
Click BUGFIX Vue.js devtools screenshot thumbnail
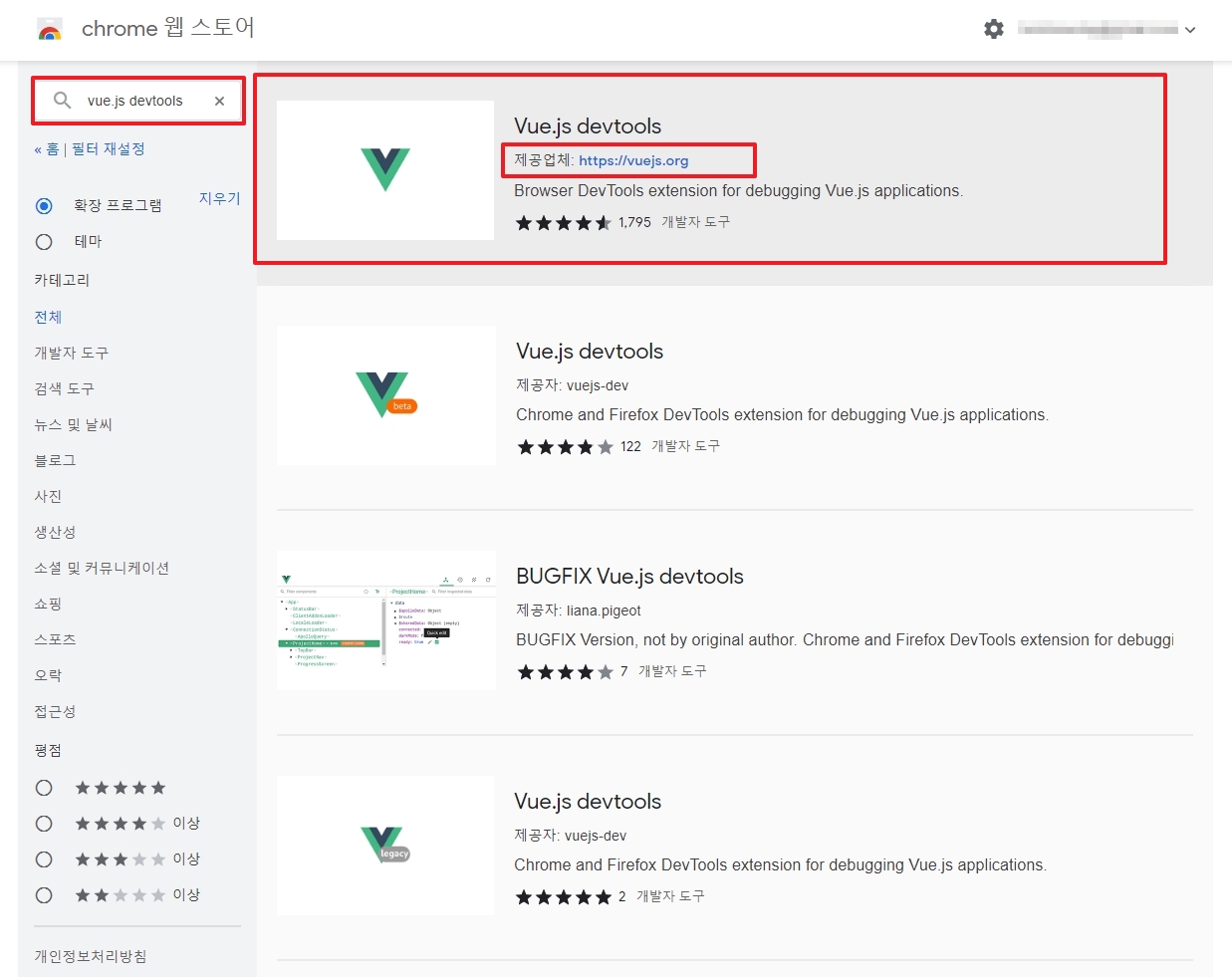coord(385,620)
